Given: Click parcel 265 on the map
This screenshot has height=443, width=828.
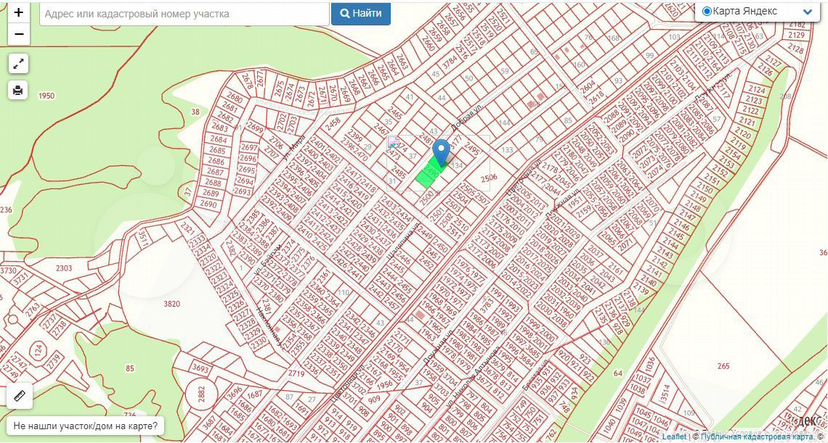Looking at the screenshot, I should (x=723, y=366).
